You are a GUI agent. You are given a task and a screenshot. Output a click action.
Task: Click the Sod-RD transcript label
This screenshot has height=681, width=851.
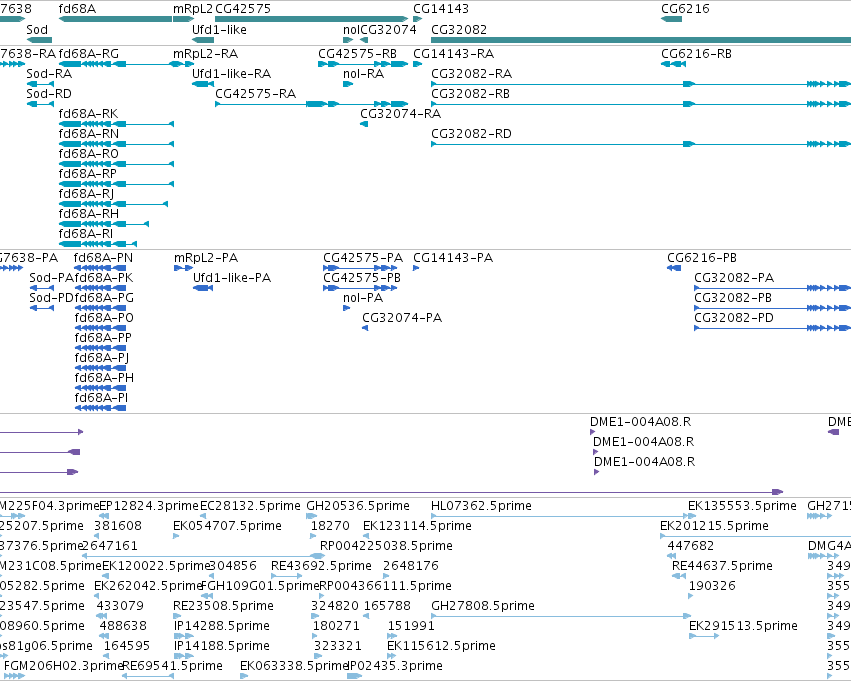pyautogui.click(x=49, y=94)
